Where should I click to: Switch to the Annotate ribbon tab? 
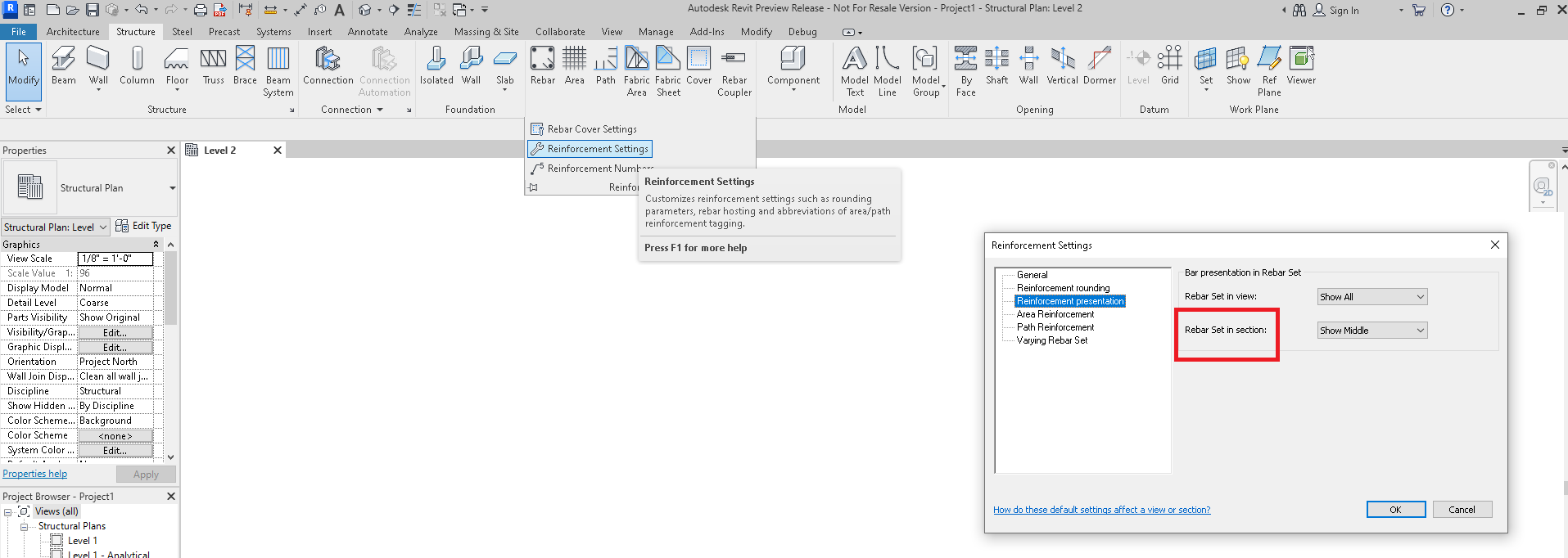pos(368,32)
